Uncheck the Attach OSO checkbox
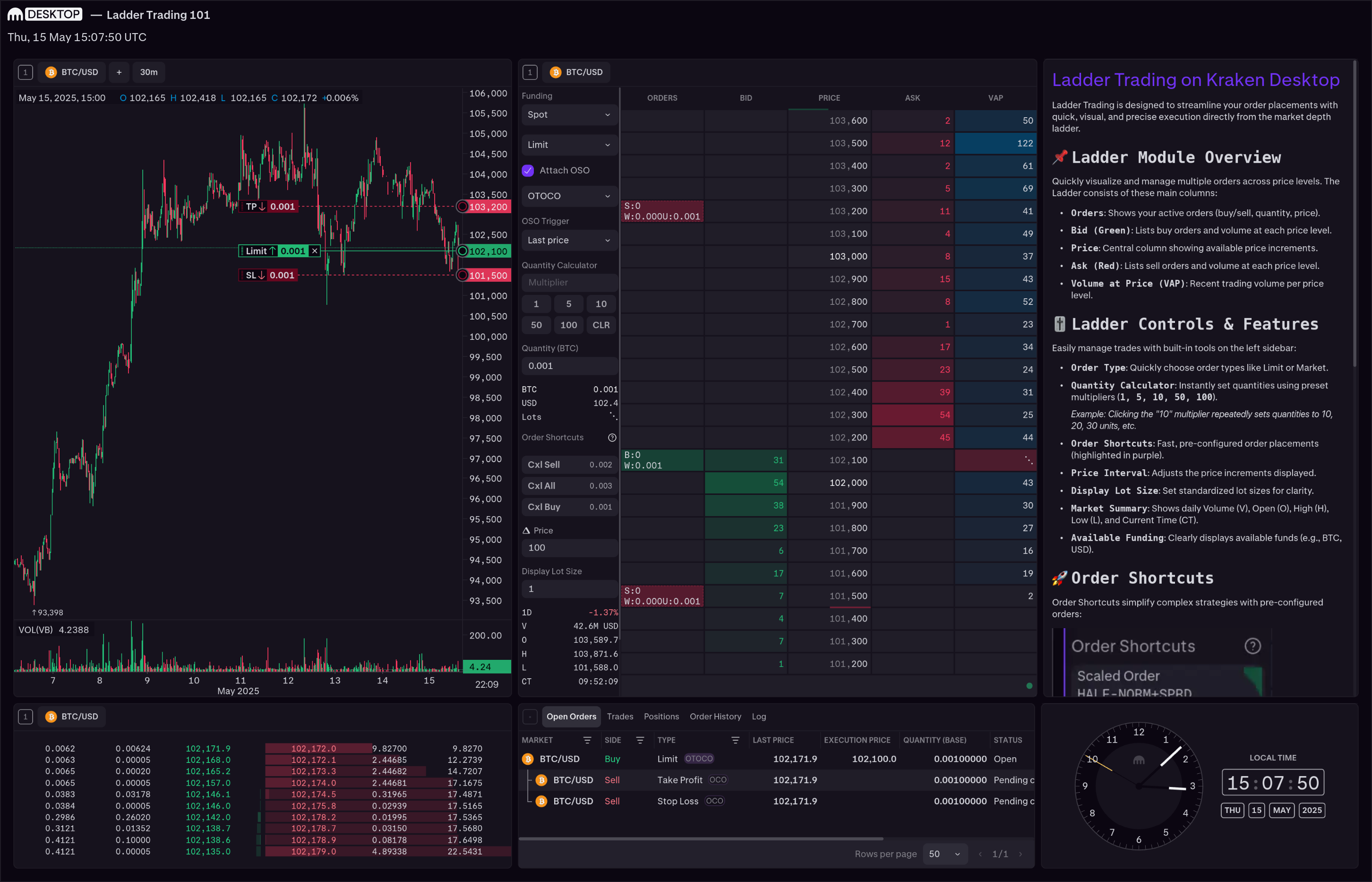The width and height of the screenshot is (1372, 882). coord(527,170)
